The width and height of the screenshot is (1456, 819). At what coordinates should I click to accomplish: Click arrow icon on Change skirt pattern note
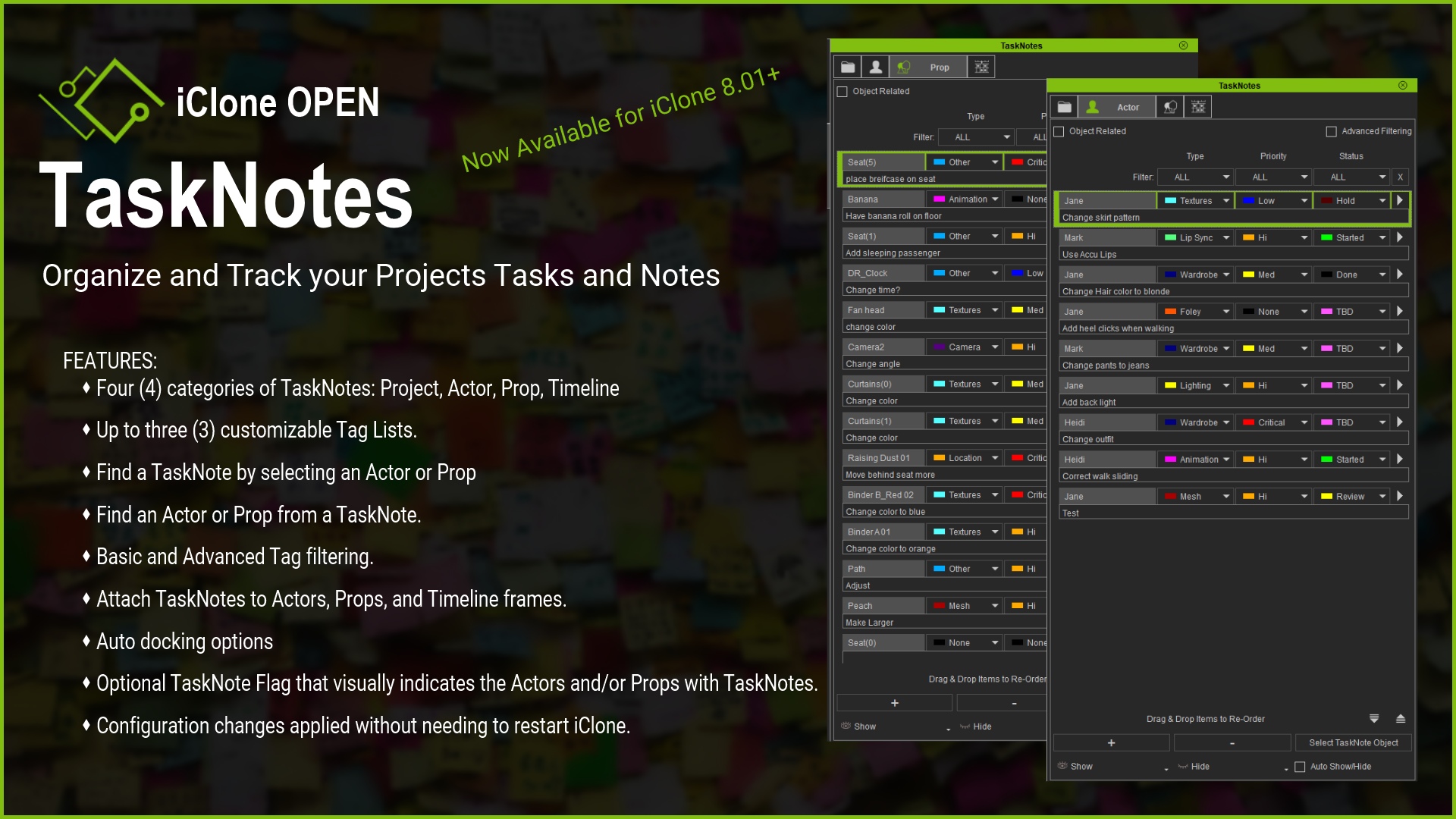pos(1400,200)
